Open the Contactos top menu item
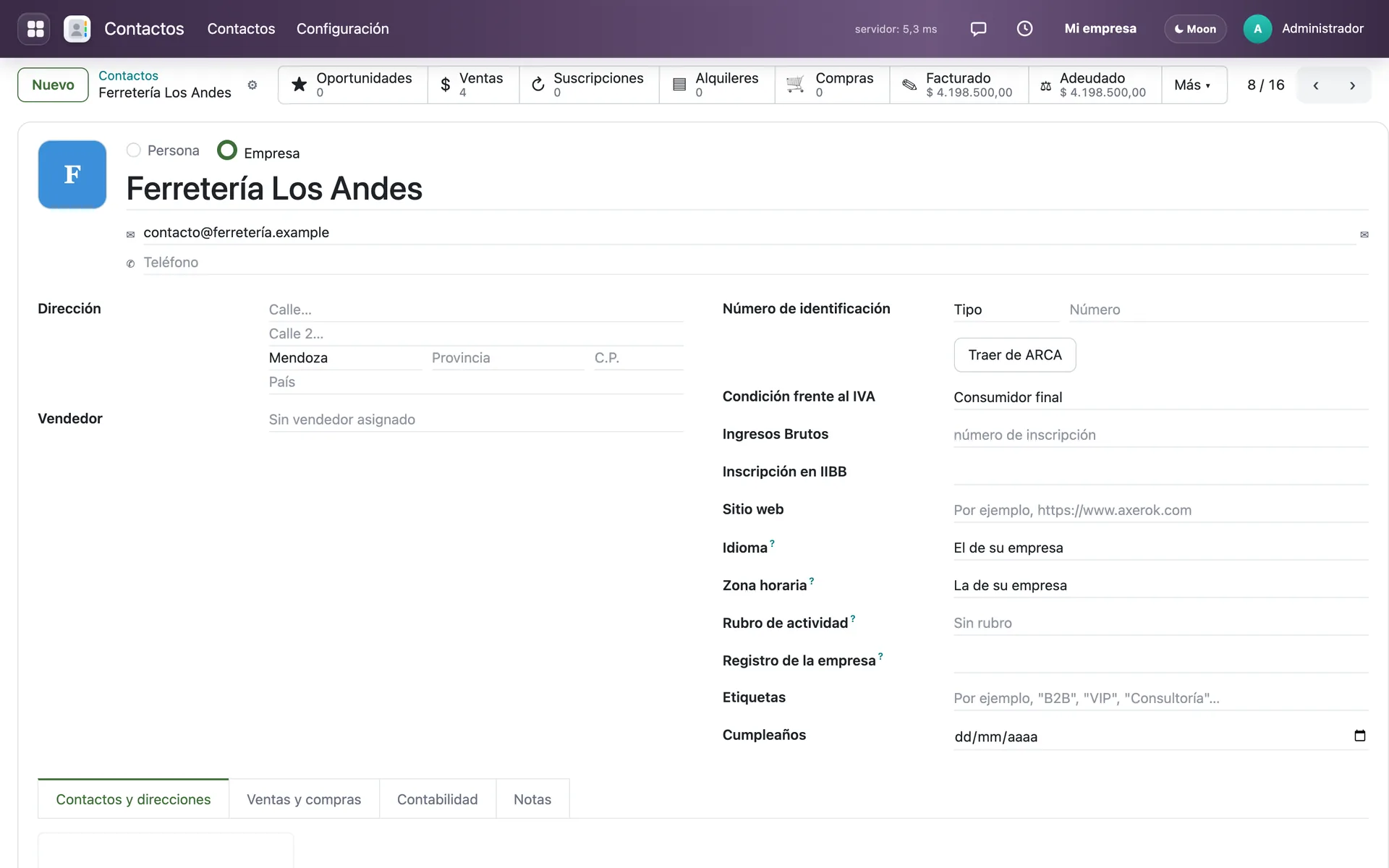 [x=241, y=29]
